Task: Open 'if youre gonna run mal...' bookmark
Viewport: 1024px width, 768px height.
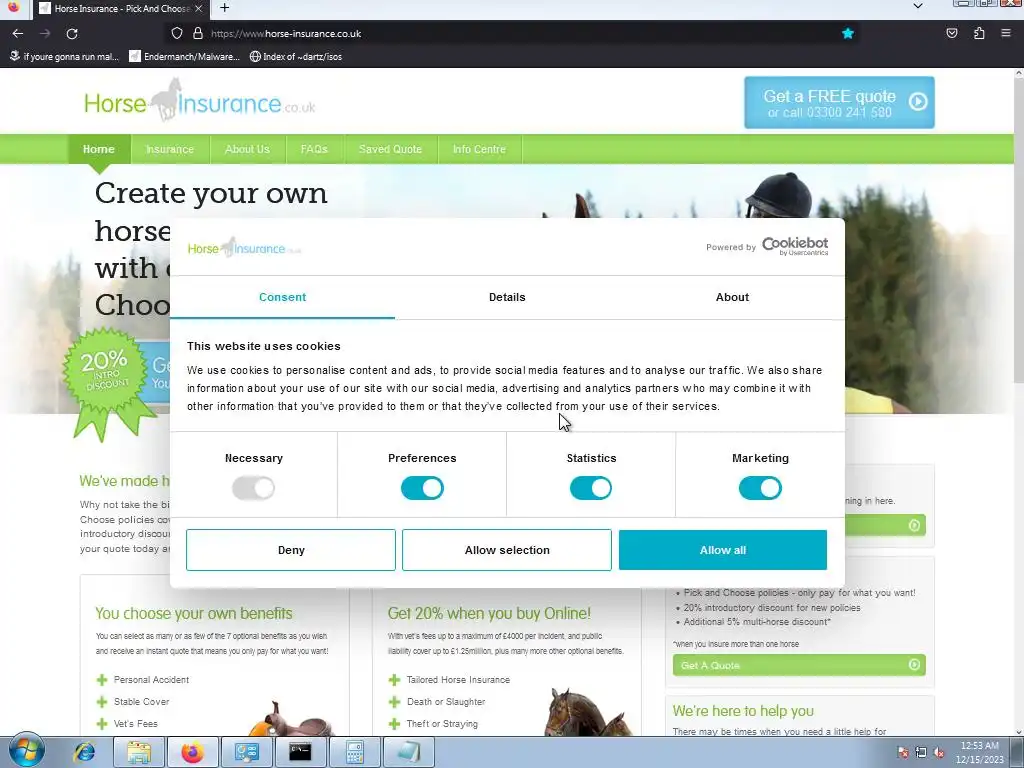Action: point(64,57)
